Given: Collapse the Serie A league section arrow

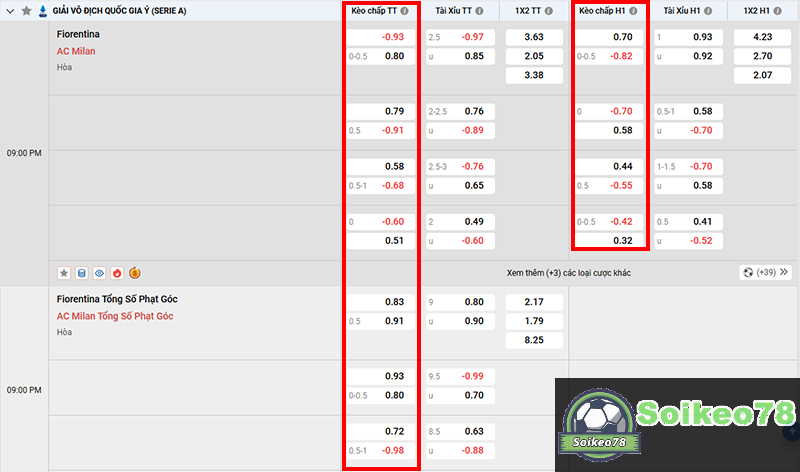Looking at the screenshot, I should tap(10, 11).
